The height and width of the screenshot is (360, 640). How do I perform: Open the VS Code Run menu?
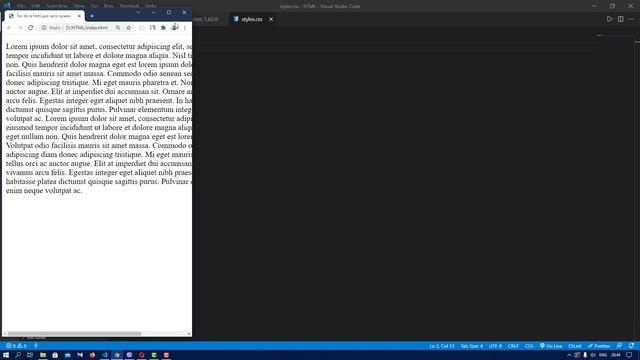(x=109, y=6)
